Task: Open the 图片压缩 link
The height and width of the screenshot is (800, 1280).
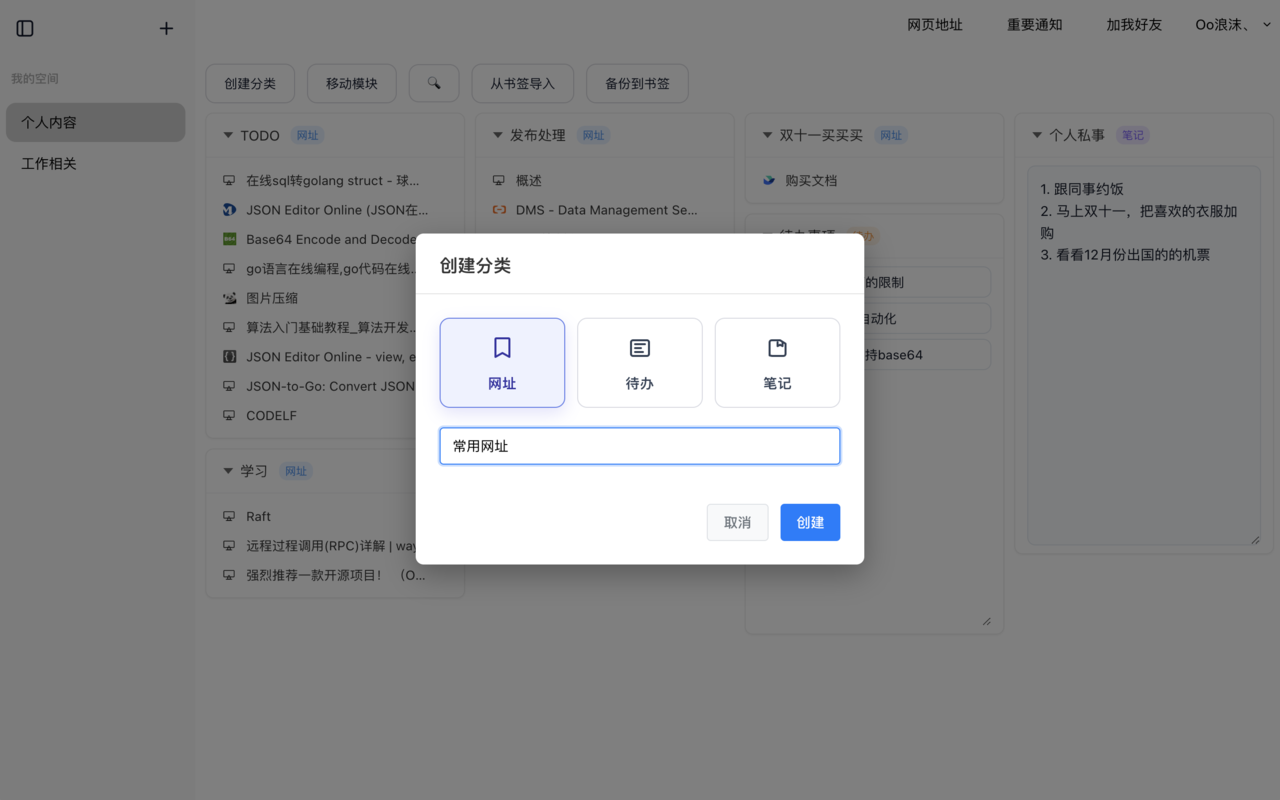Action: [x=272, y=298]
